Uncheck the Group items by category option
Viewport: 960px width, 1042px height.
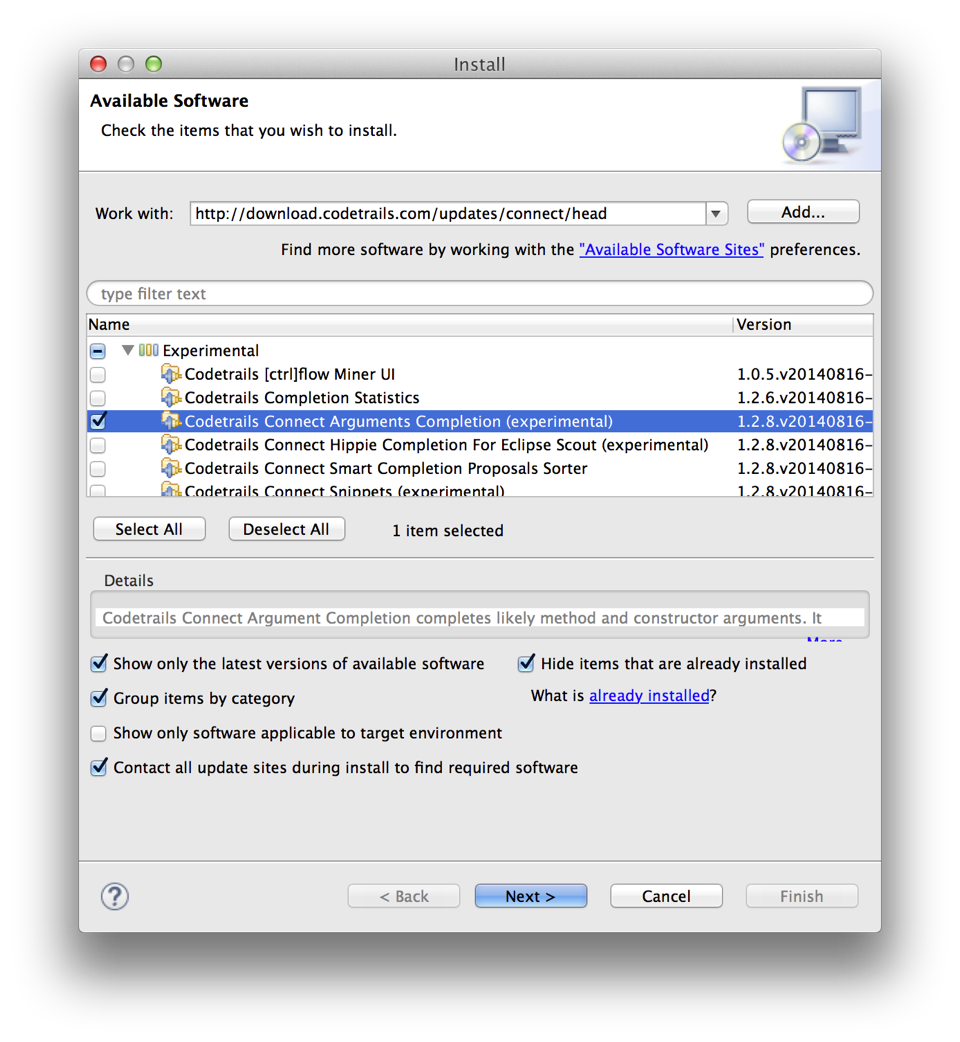[98, 698]
